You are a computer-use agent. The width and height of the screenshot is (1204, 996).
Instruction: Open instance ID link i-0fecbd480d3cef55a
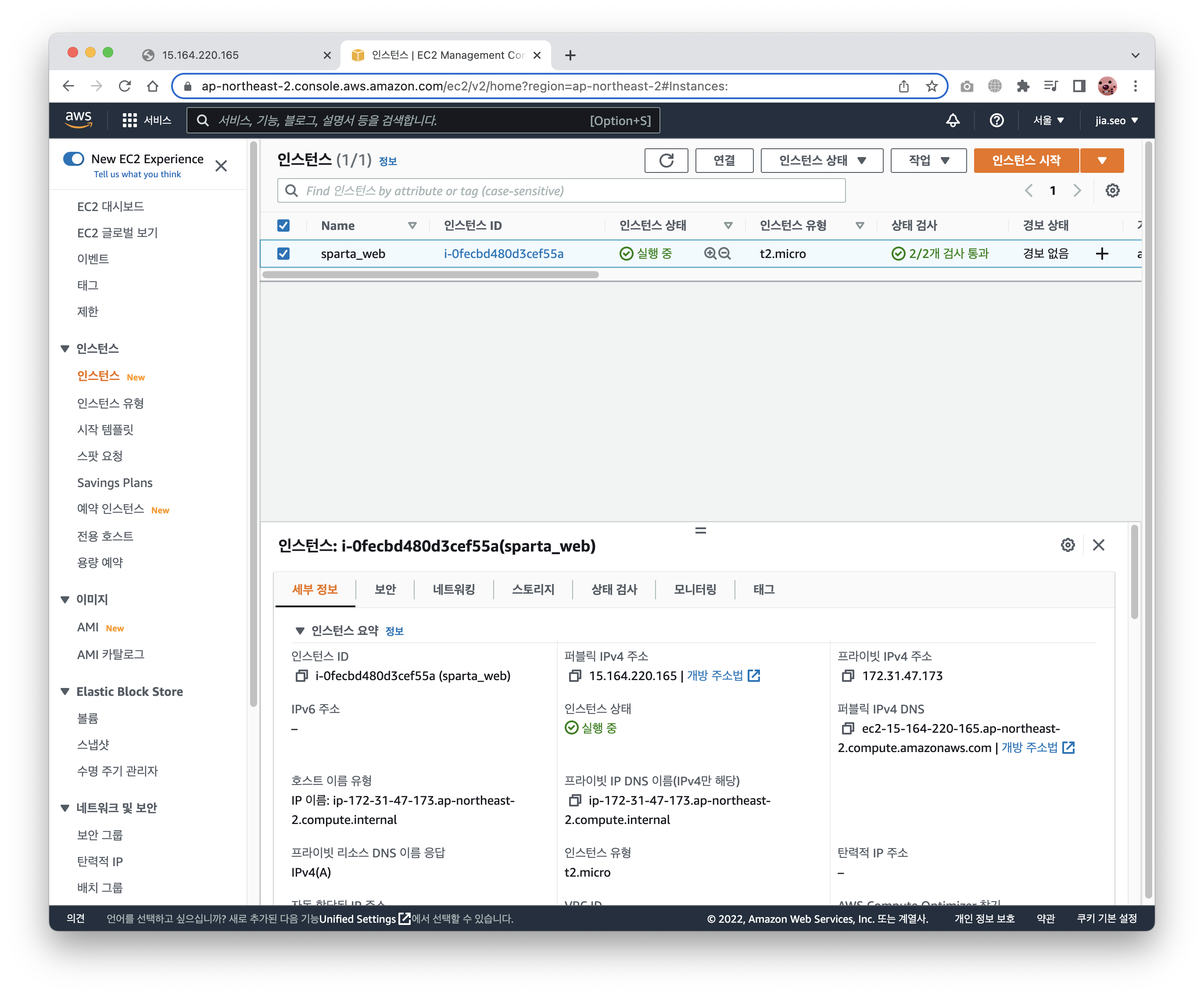click(503, 254)
